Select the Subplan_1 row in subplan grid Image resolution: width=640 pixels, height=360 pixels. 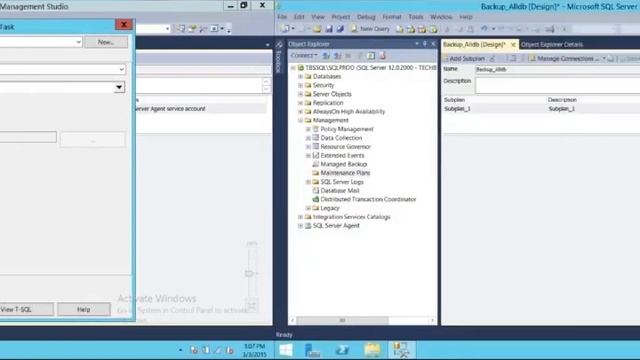(x=541, y=109)
